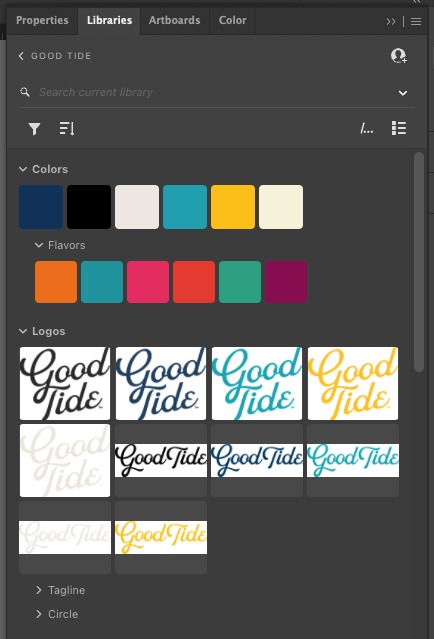The image size is (434, 639).
Task: Open the panel hamburger menu
Action: click(x=416, y=21)
